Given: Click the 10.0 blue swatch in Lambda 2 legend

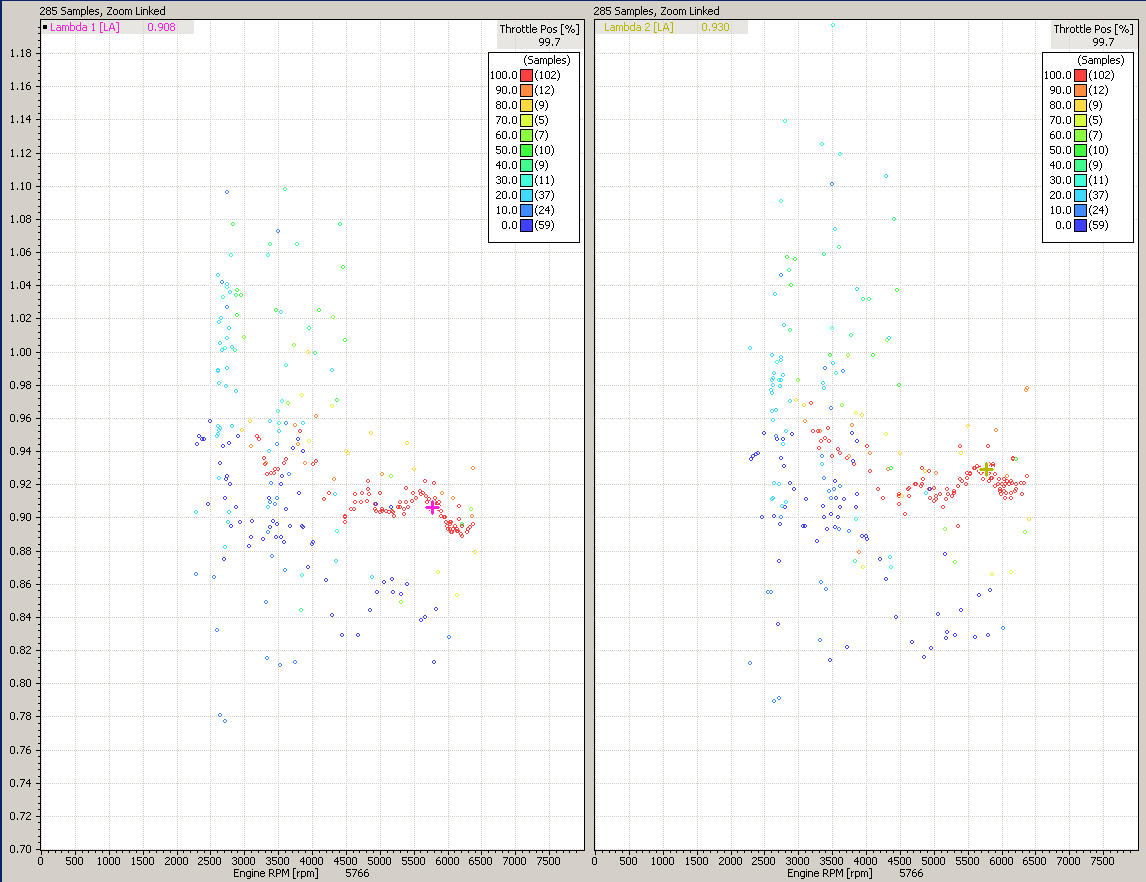Looking at the screenshot, I should [1080, 210].
